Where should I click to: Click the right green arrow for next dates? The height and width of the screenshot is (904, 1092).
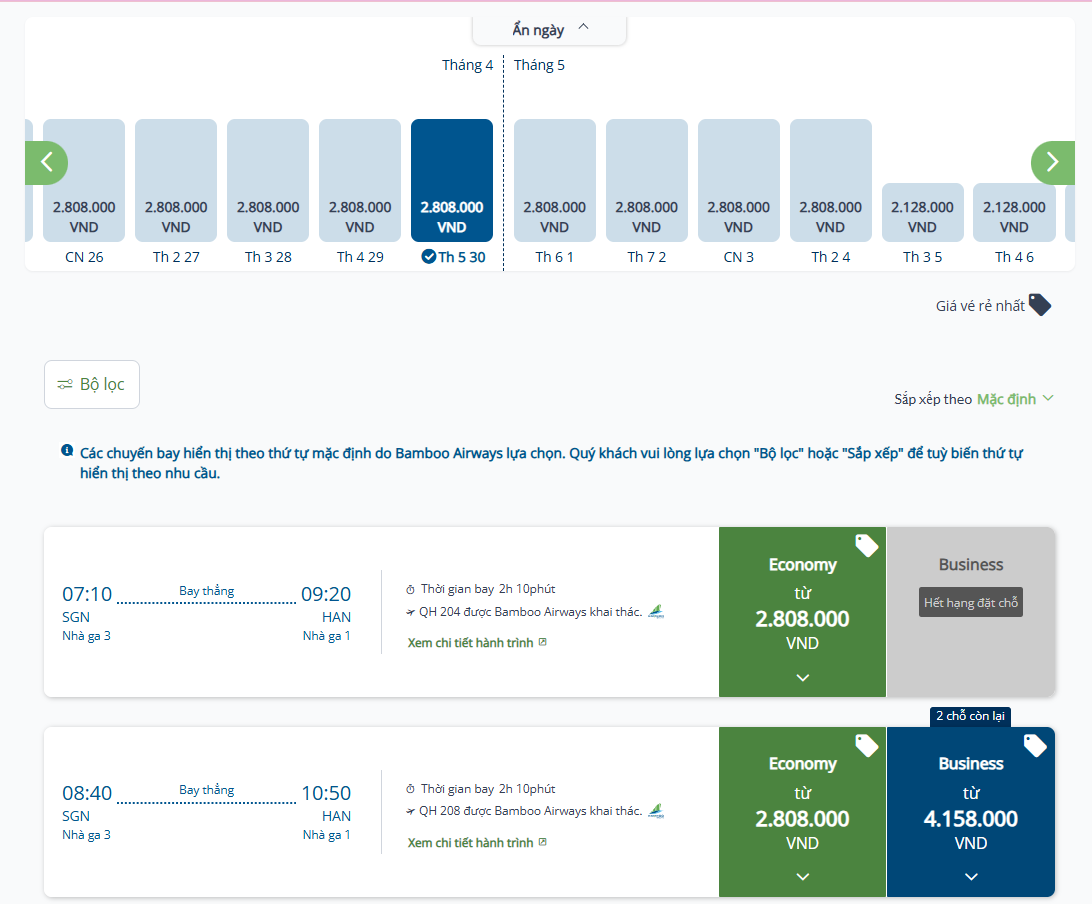pos(1051,162)
